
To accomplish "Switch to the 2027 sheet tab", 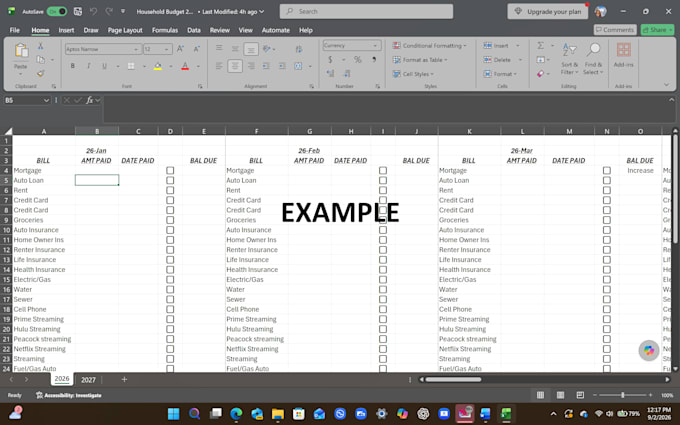I will (x=88, y=380).
